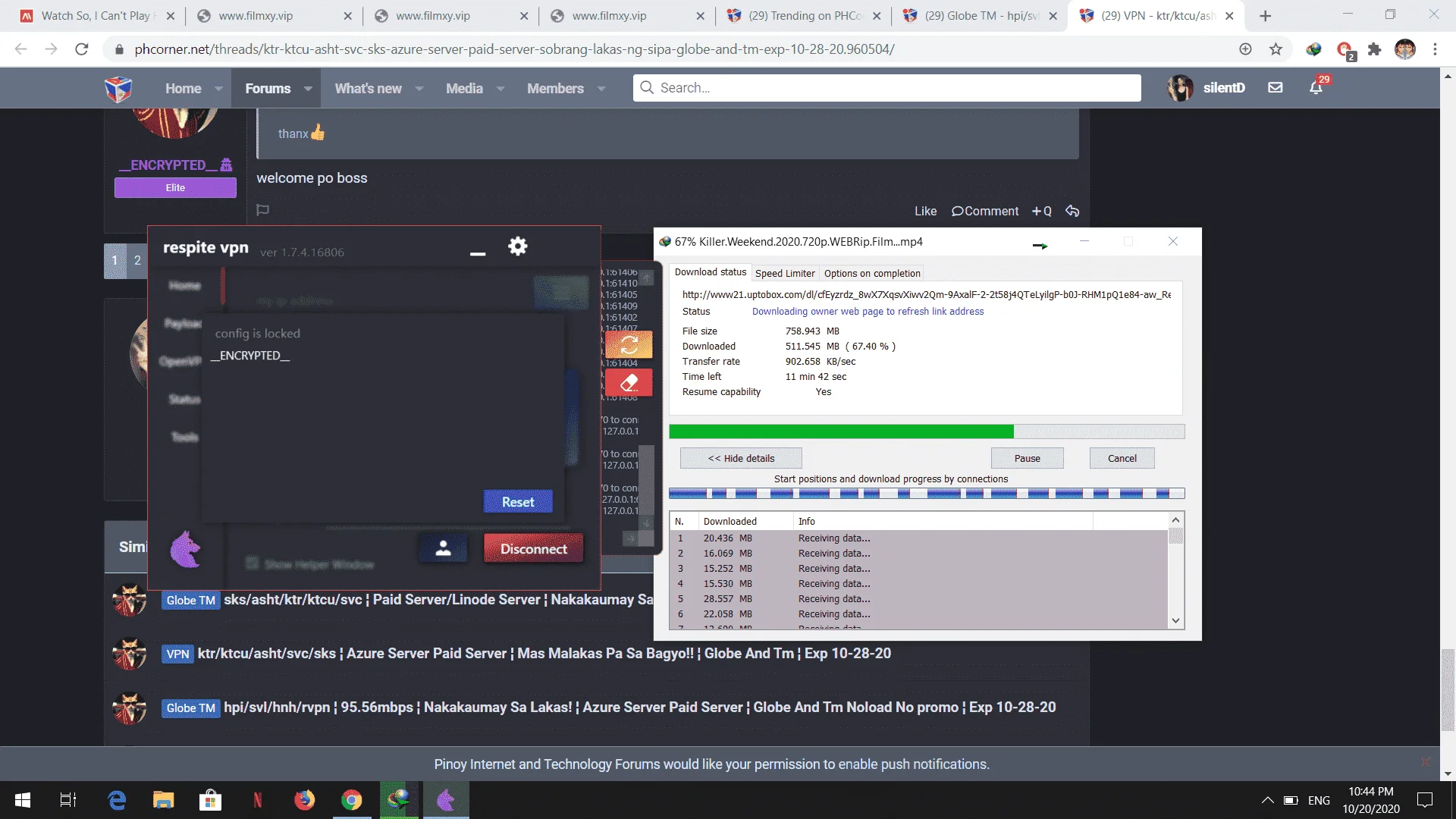Viewport: 1456px width, 819px height.
Task: Like the welcome po boss post
Action: [925, 211]
